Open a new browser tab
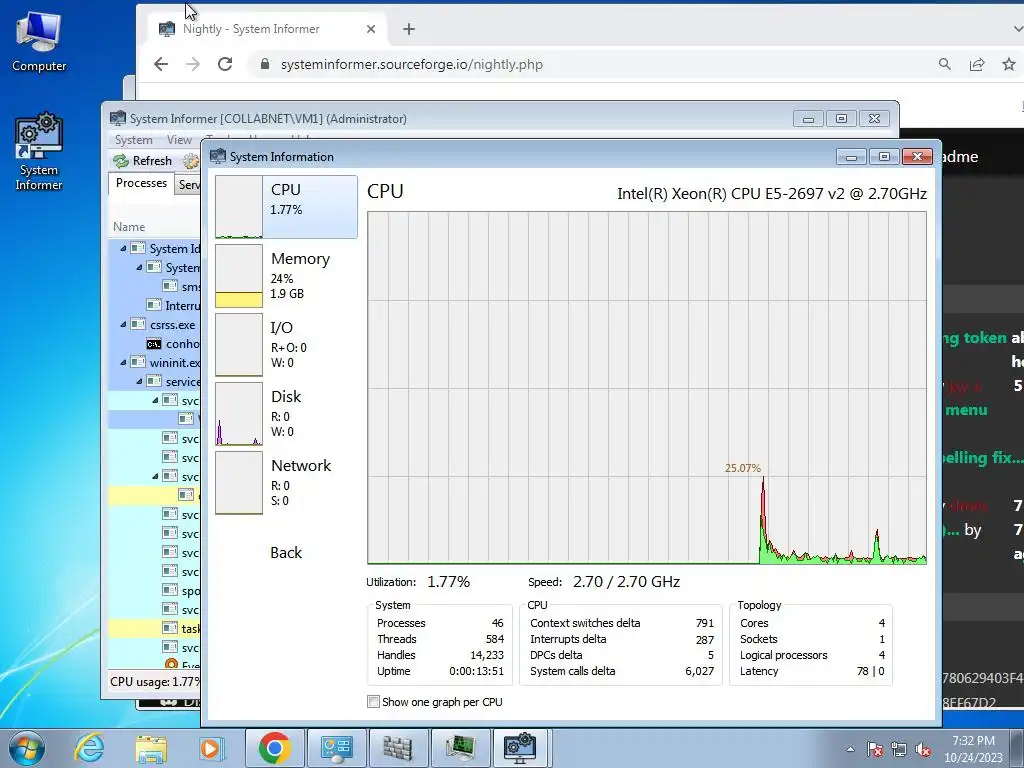1024x768 pixels. tap(409, 29)
